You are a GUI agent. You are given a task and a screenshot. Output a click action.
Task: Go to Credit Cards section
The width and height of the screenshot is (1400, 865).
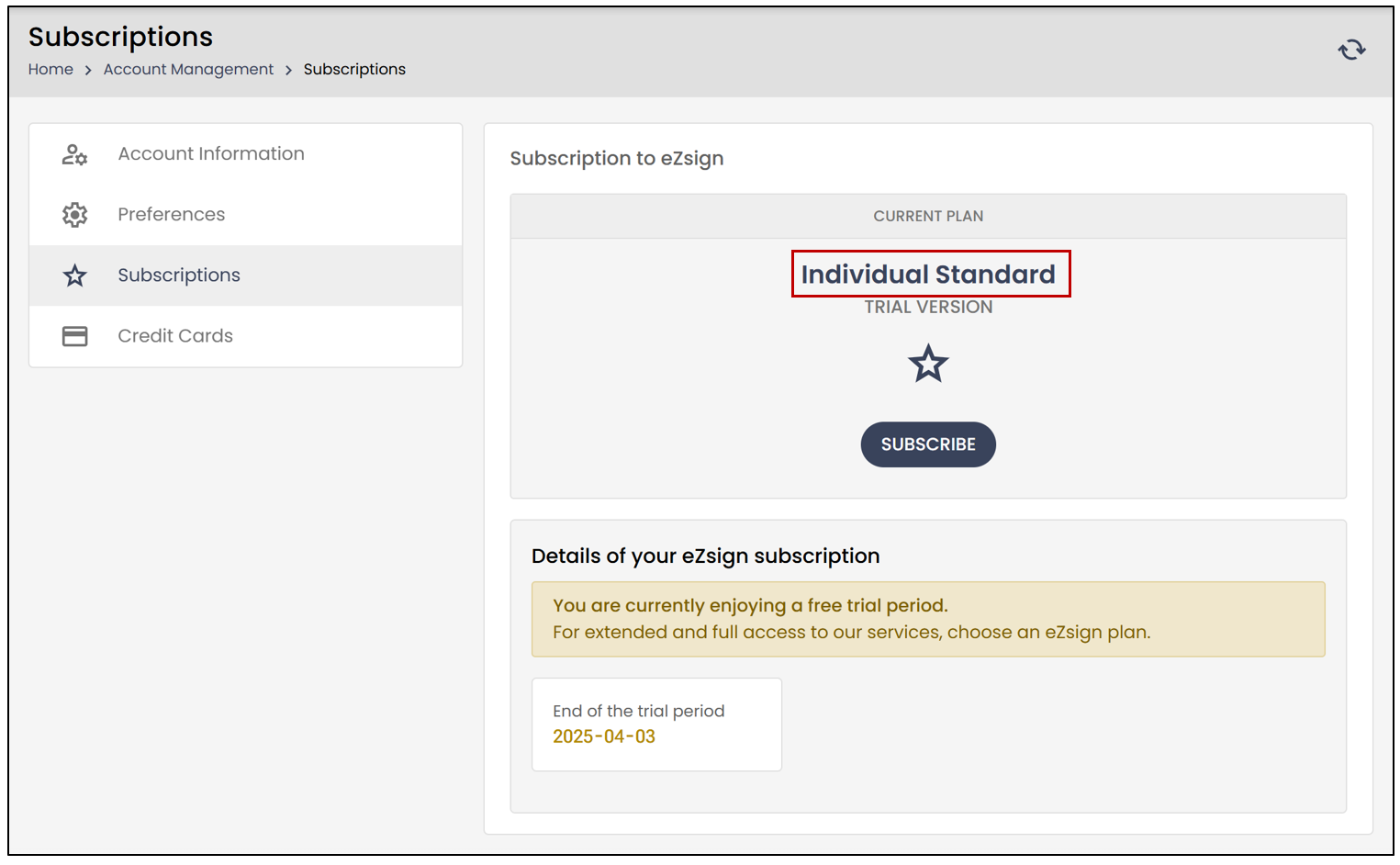(246, 336)
